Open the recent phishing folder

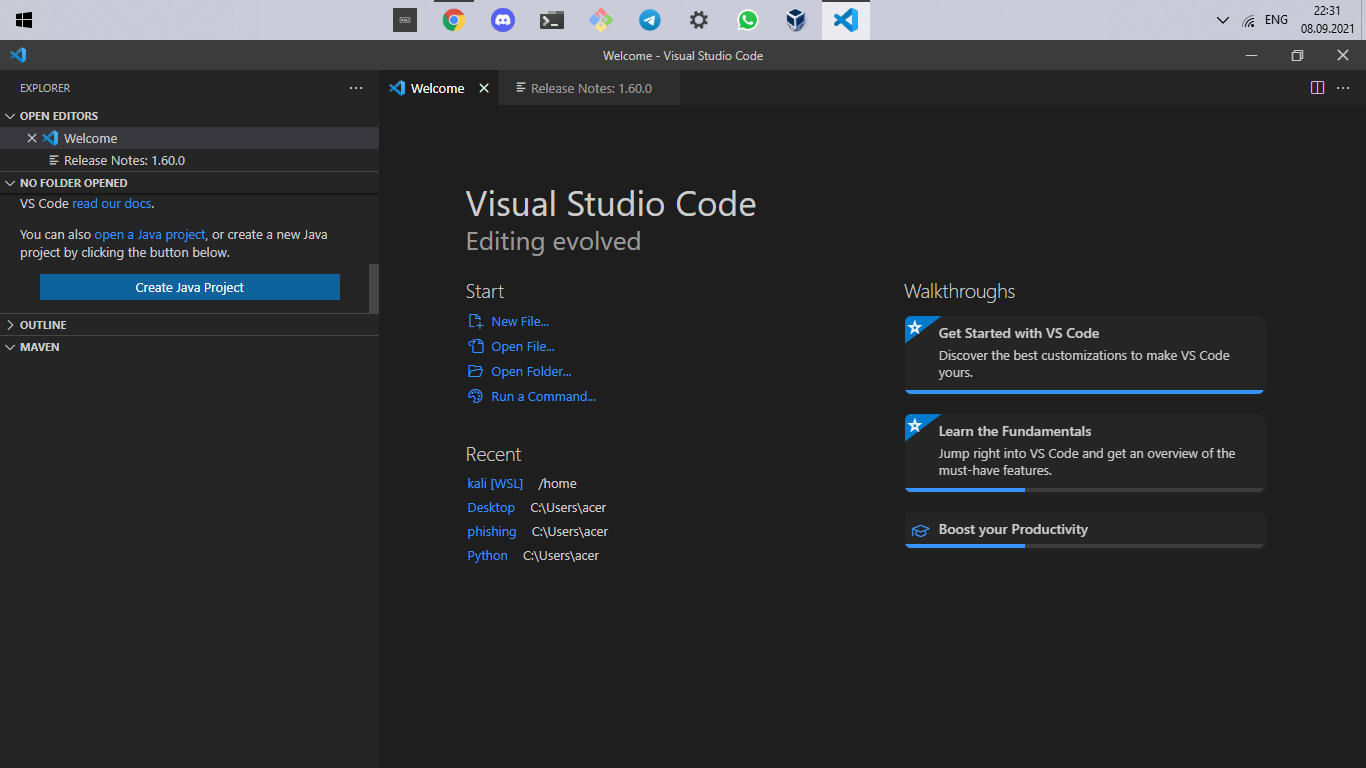point(492,532)
